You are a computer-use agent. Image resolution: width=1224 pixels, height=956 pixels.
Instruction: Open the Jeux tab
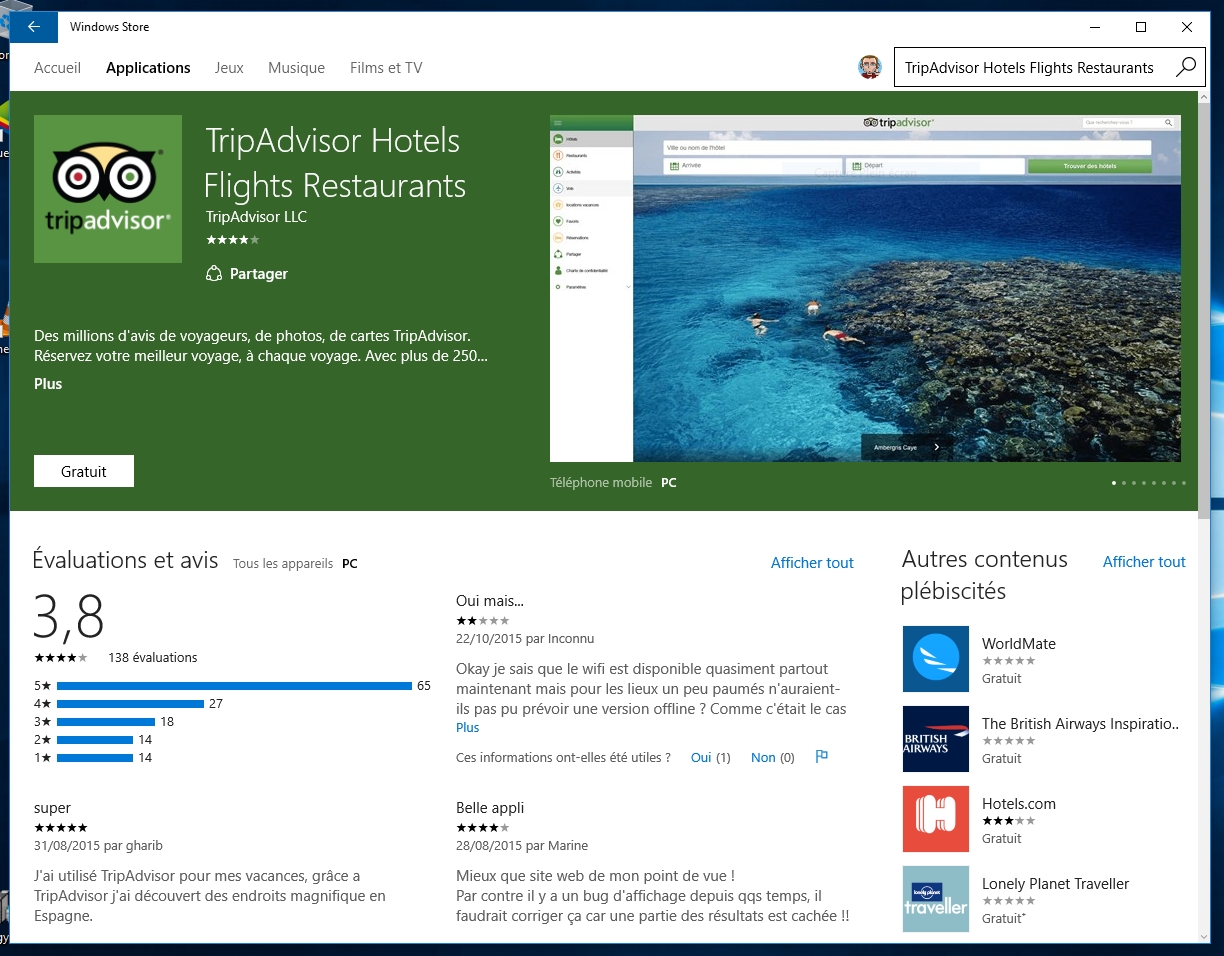click(229, 68)
